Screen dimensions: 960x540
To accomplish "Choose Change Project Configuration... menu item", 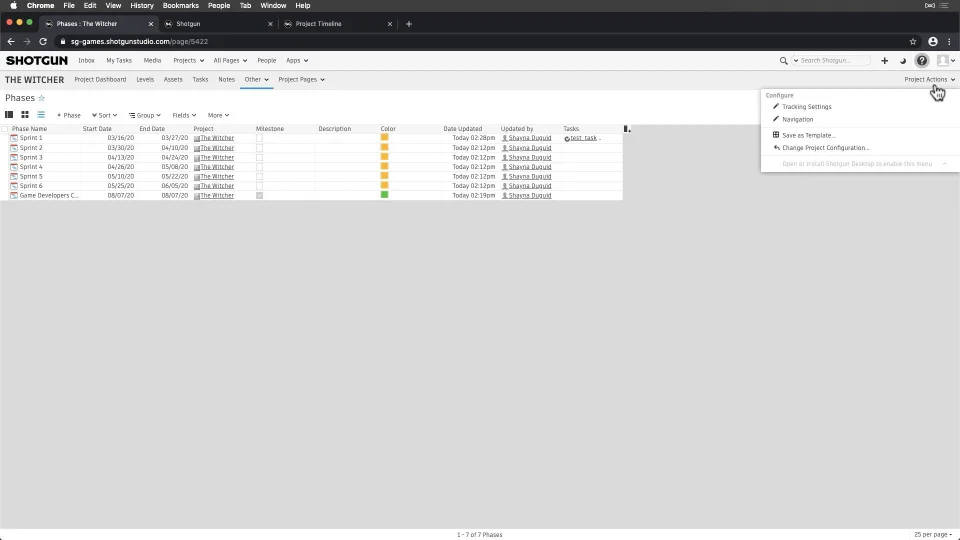I will pyautogui.click(x=825, y=148).
